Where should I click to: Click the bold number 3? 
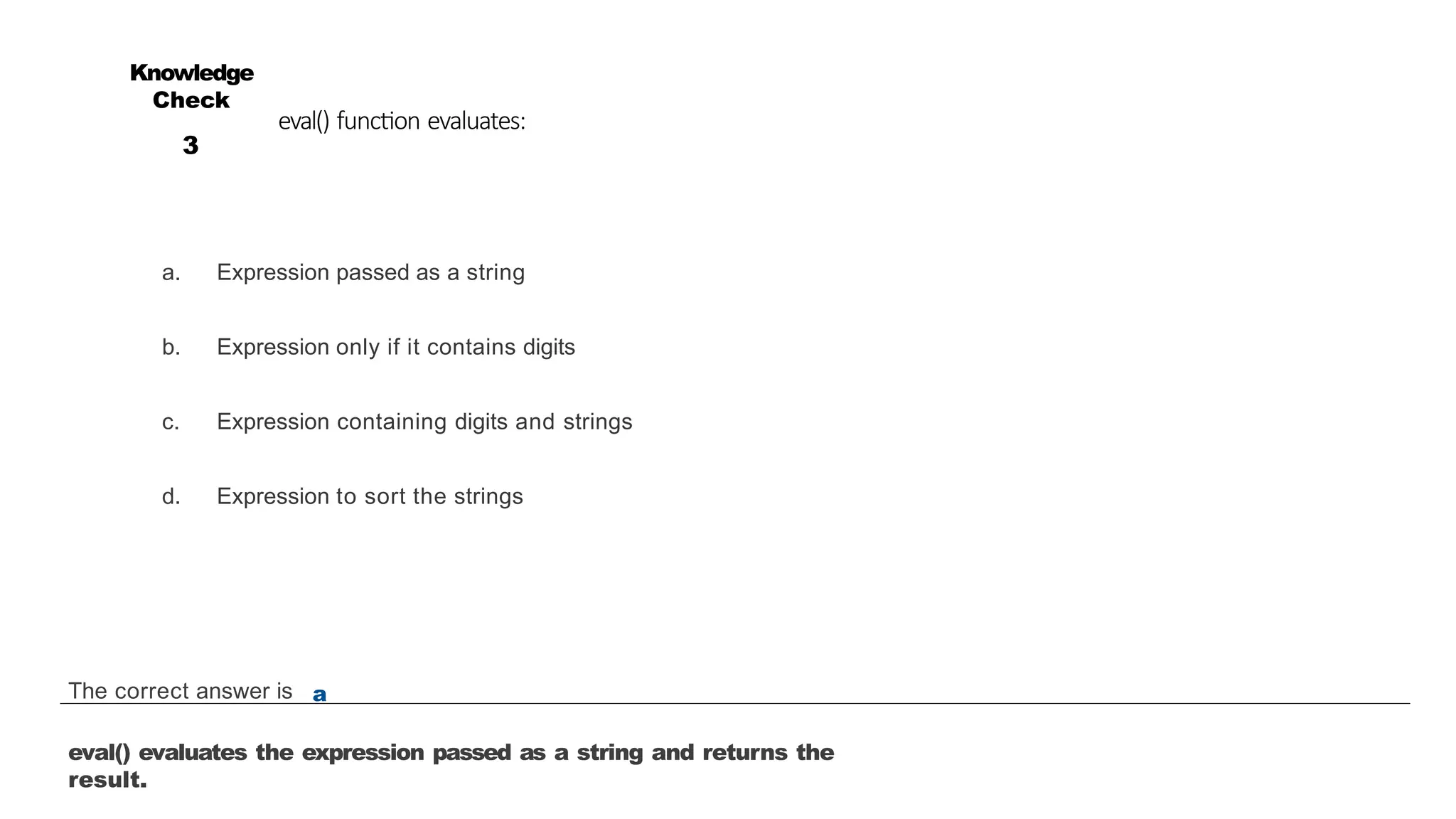click(x=190, y=146)
